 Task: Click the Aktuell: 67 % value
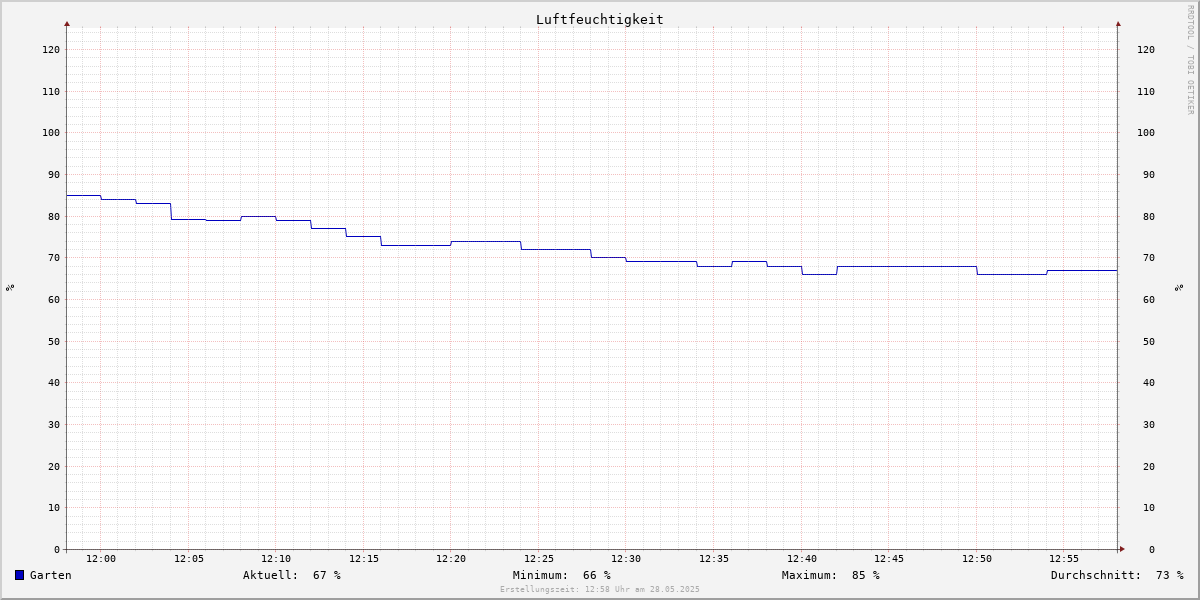292,575
